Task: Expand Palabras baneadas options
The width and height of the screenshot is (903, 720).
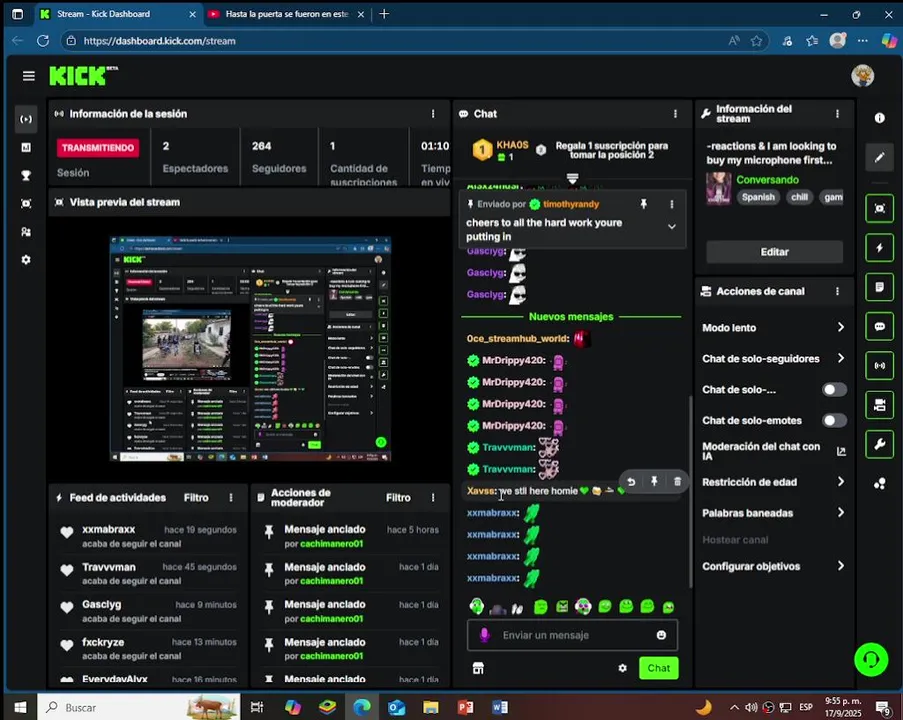Action: click(x=773, y=513)
